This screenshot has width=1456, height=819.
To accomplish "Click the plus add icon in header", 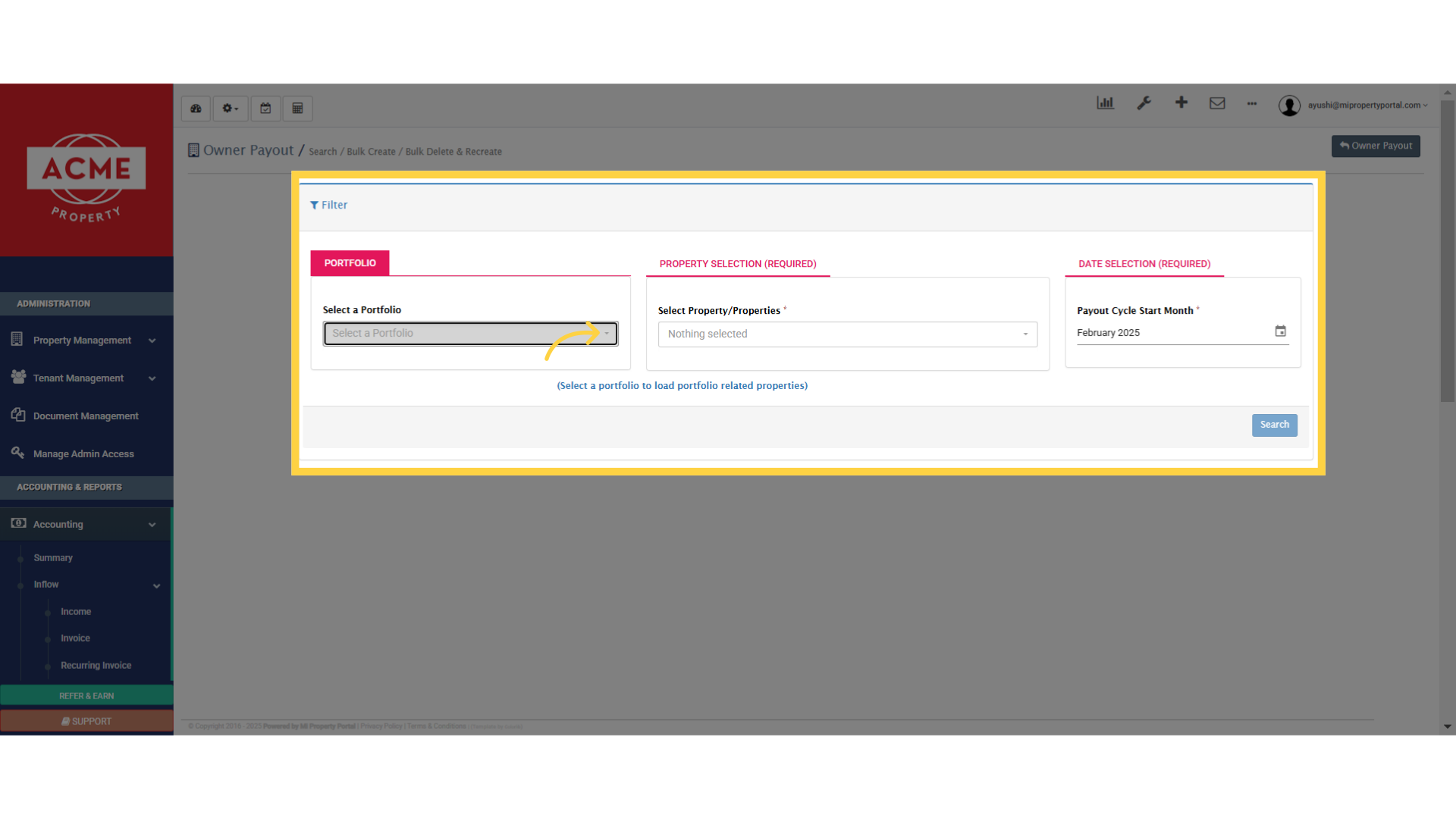I will coord(1181,102).
